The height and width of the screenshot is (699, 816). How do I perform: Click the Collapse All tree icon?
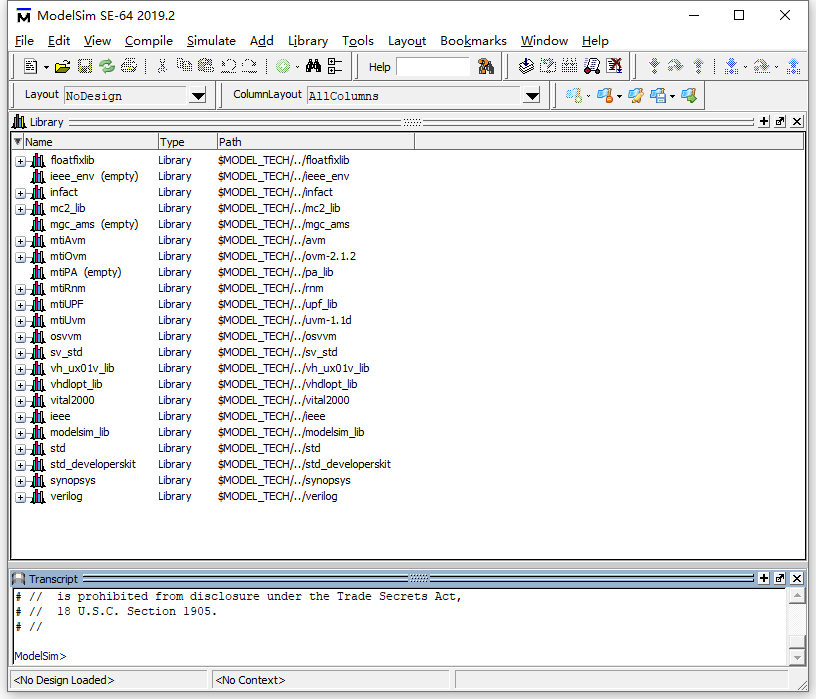[x=335, y=66]
